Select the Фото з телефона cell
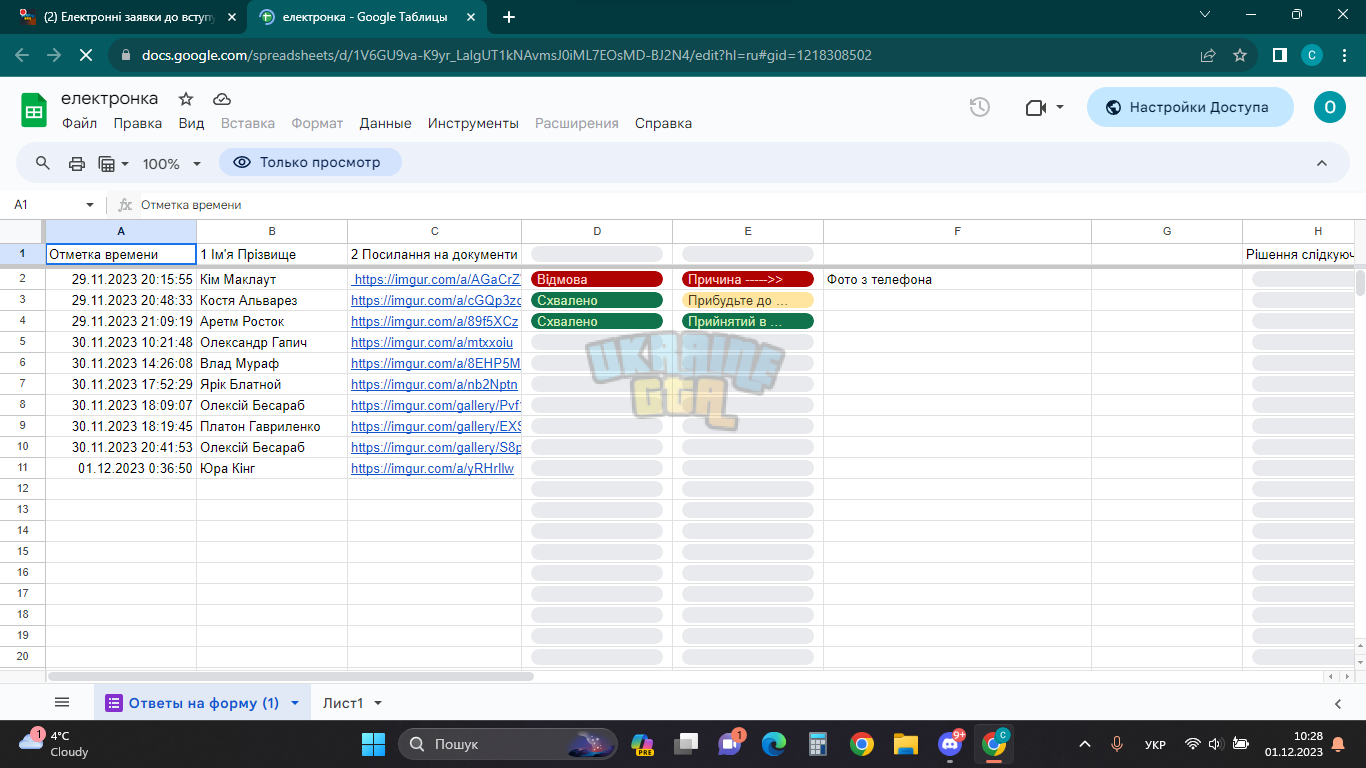1366x768 pixels. 957,280
